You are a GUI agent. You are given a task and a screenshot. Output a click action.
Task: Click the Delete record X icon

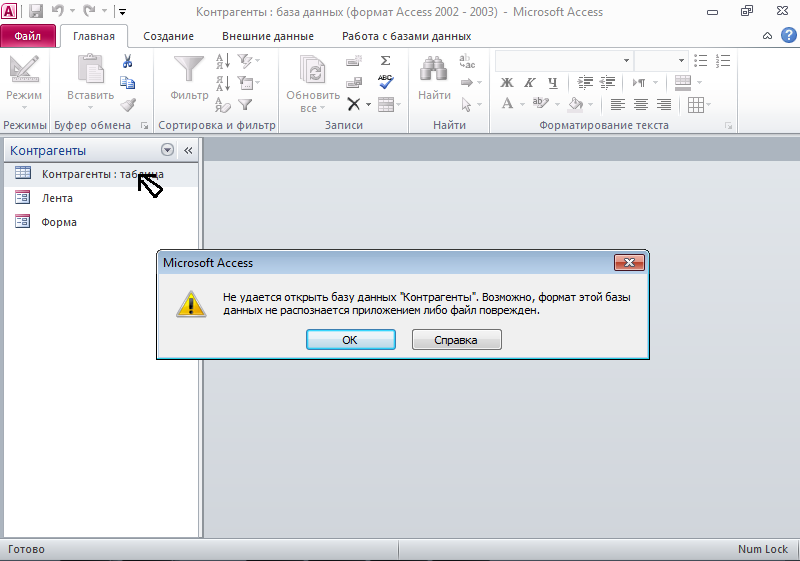point(354,105)
